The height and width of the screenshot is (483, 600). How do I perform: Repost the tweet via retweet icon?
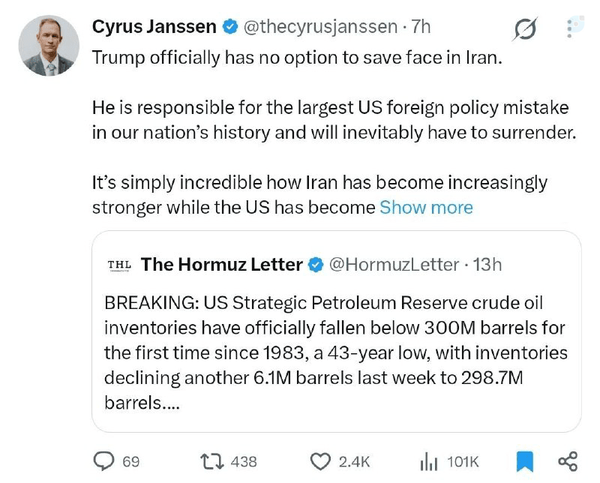pyautogui.click(x=212, y=461)
